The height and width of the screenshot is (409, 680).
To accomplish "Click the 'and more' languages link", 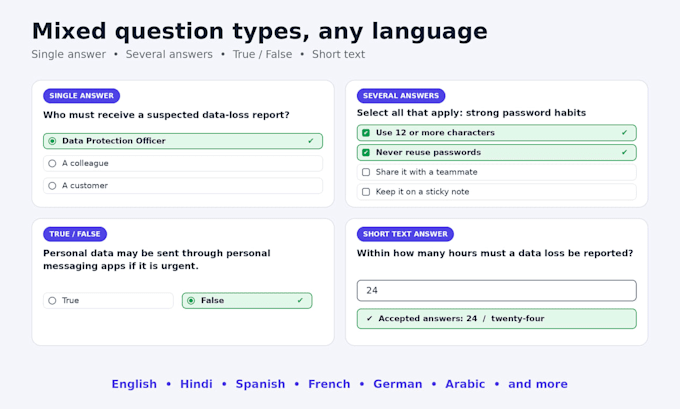I will click(538, 384).
